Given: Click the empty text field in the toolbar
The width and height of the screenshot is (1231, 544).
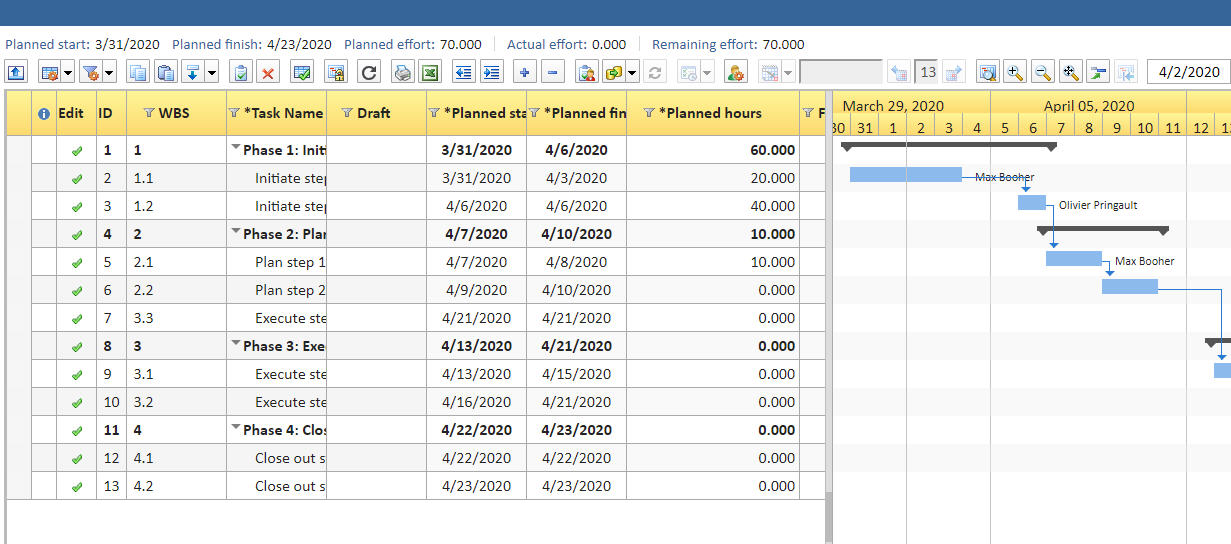Looking at the screenshot, I should (x=841, y=72).
